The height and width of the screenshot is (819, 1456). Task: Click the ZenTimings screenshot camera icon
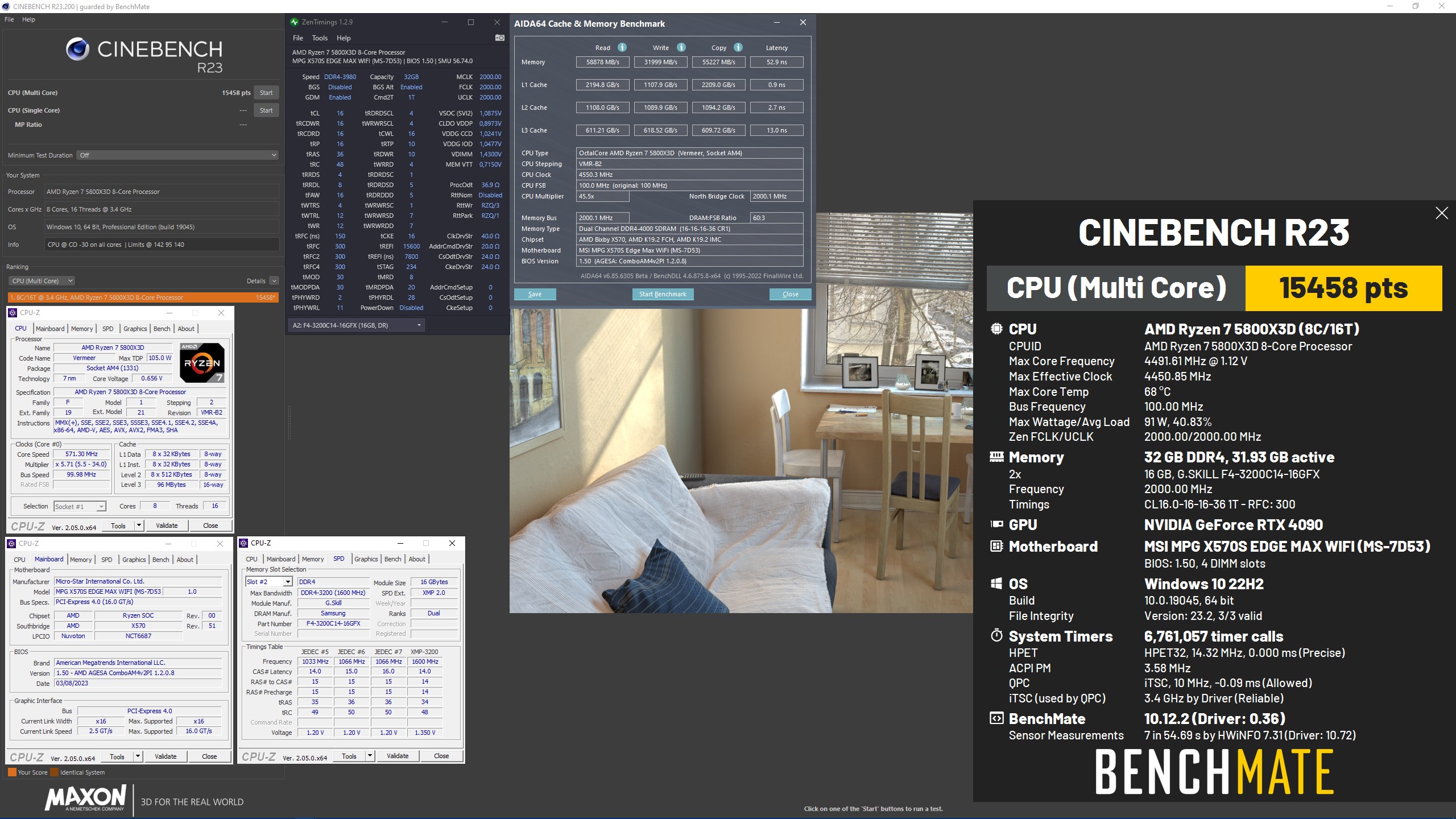point(499,38)
